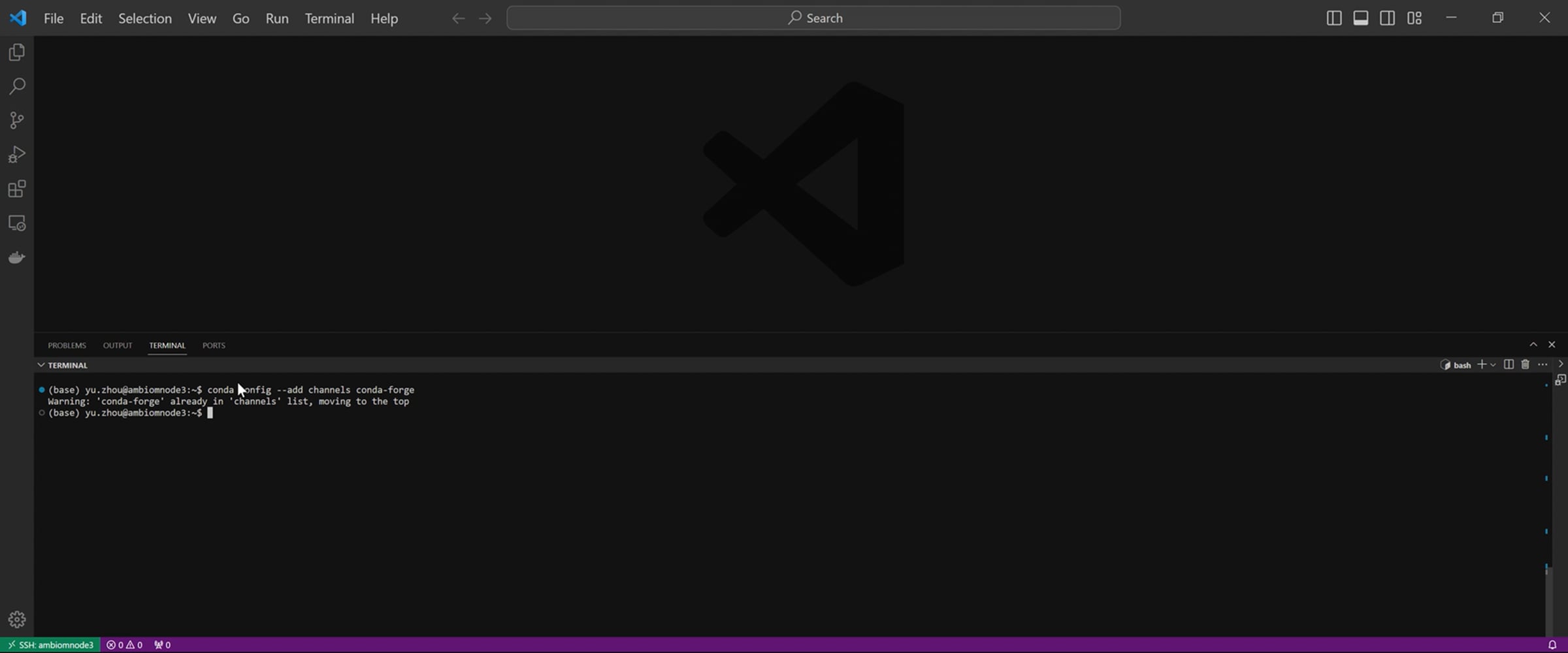1568x653 pixels.
Task: Open the Terminal menu
Action: click(x=329, y=18)
